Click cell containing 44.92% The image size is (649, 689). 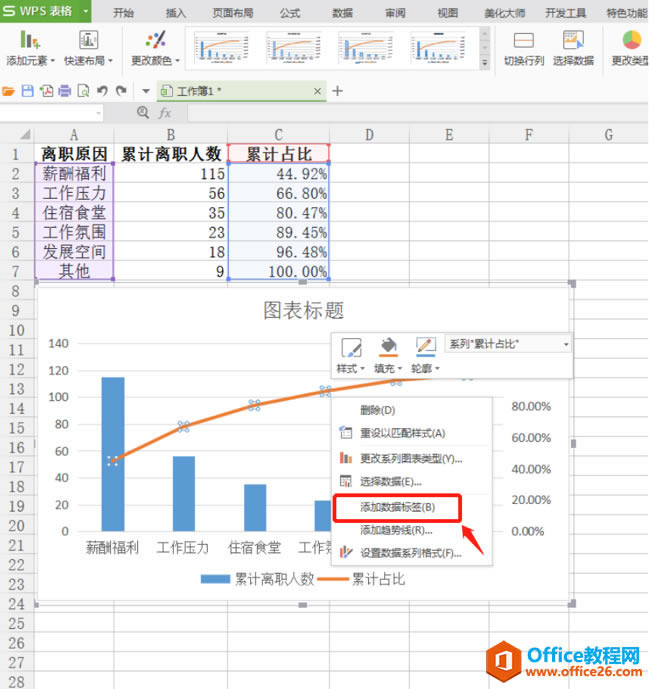[x=279, y=174]
